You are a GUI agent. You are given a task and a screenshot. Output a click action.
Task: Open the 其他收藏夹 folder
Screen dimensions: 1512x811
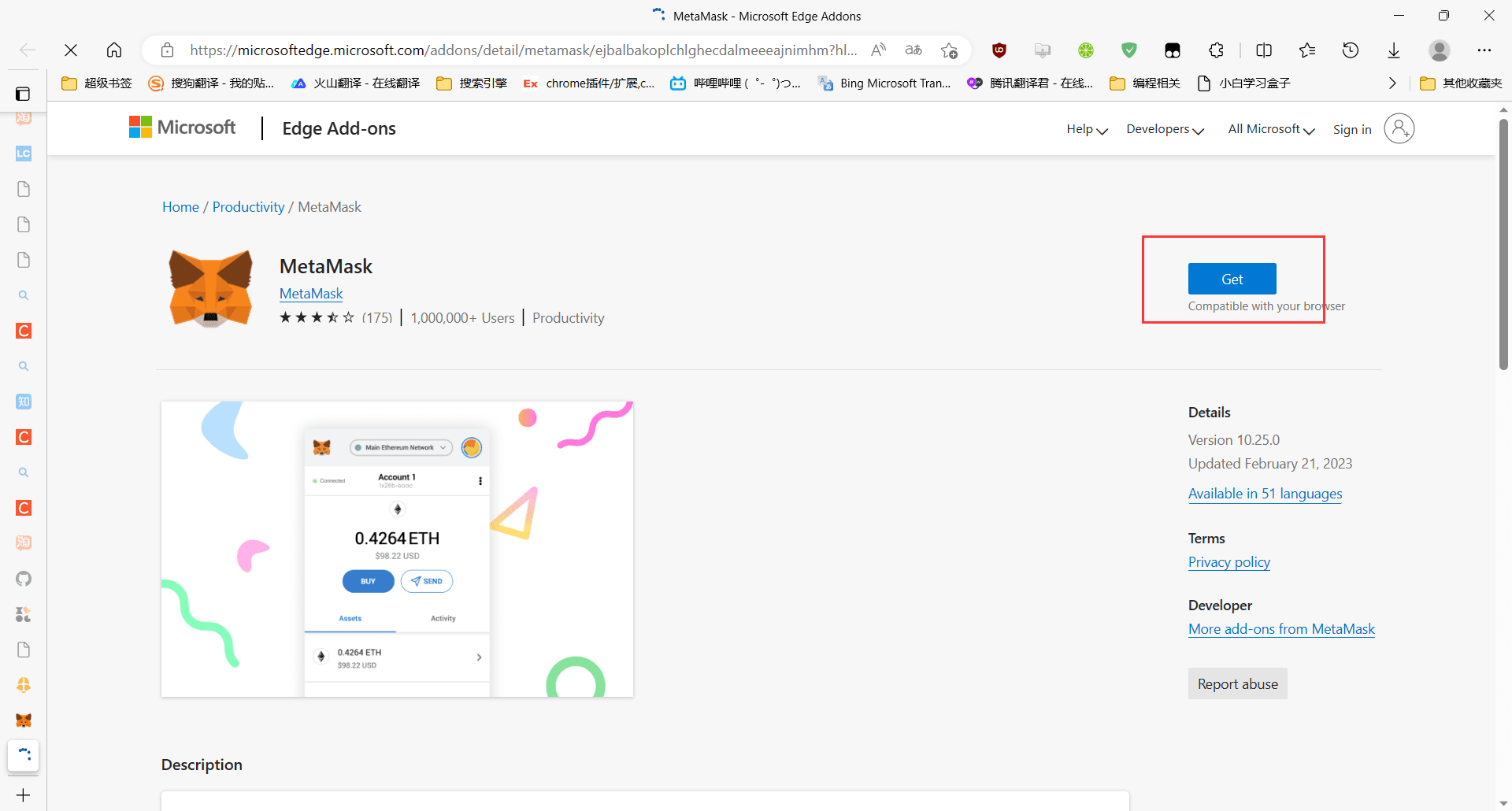[1462, 83]
